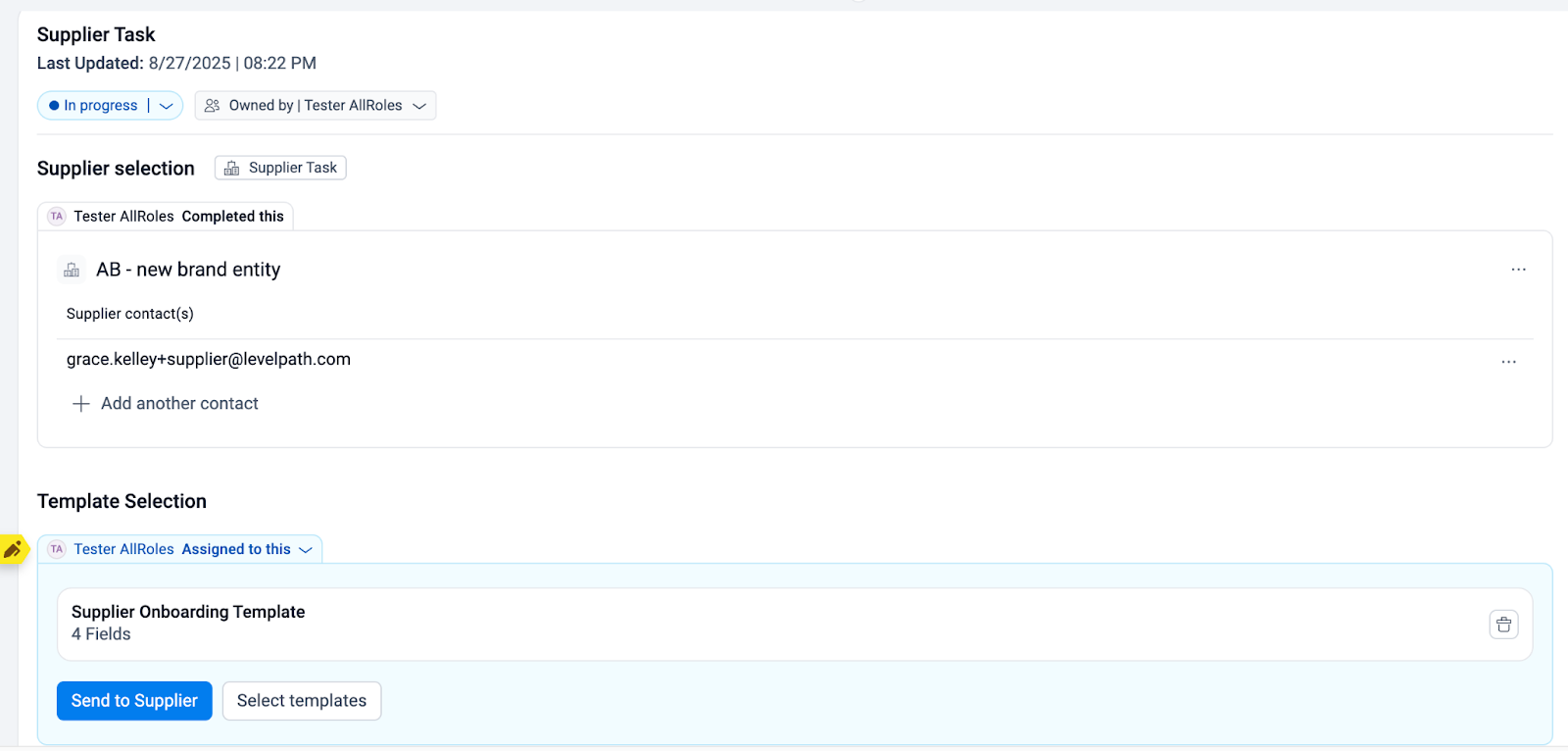Open the three-dot menu for AB - new brand entity

1518,270
